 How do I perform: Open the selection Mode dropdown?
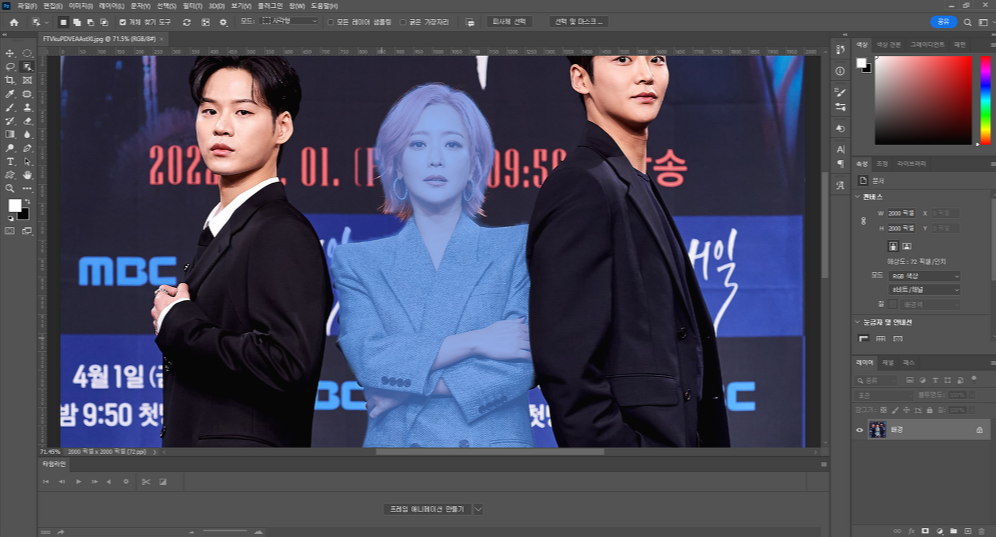tap(290, 22)
